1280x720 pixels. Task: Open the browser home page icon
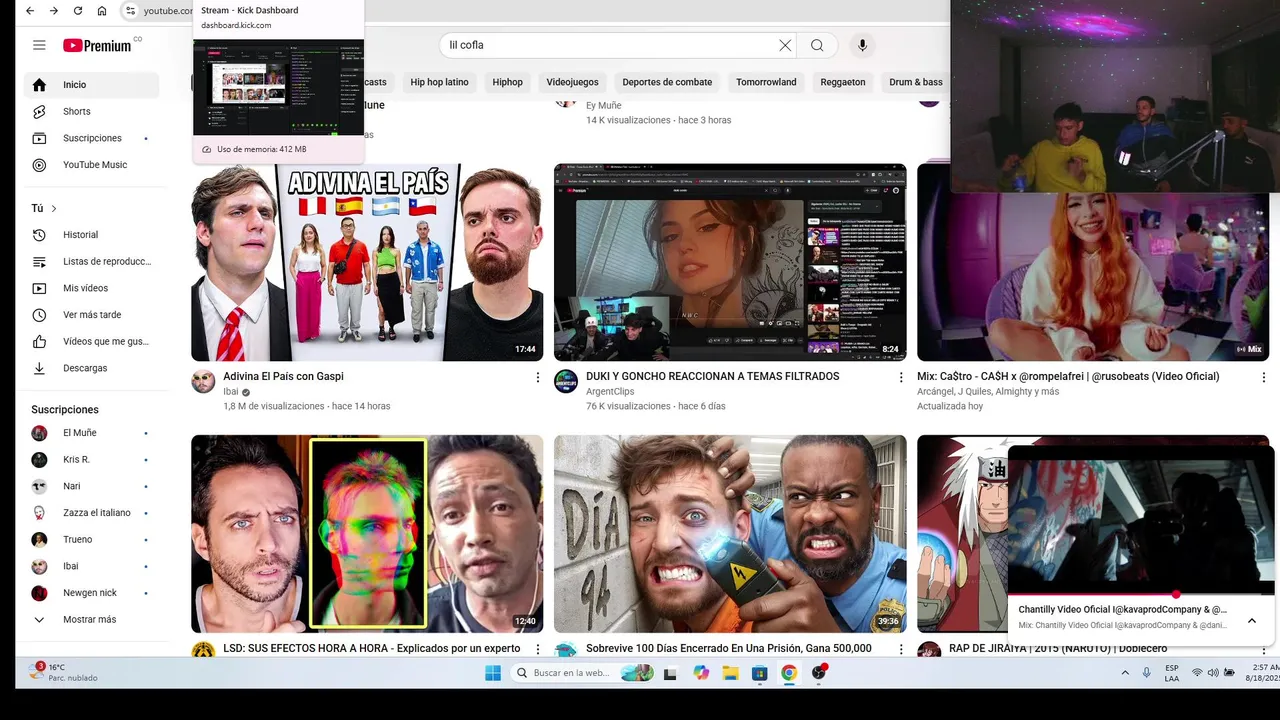pos(102,11)
